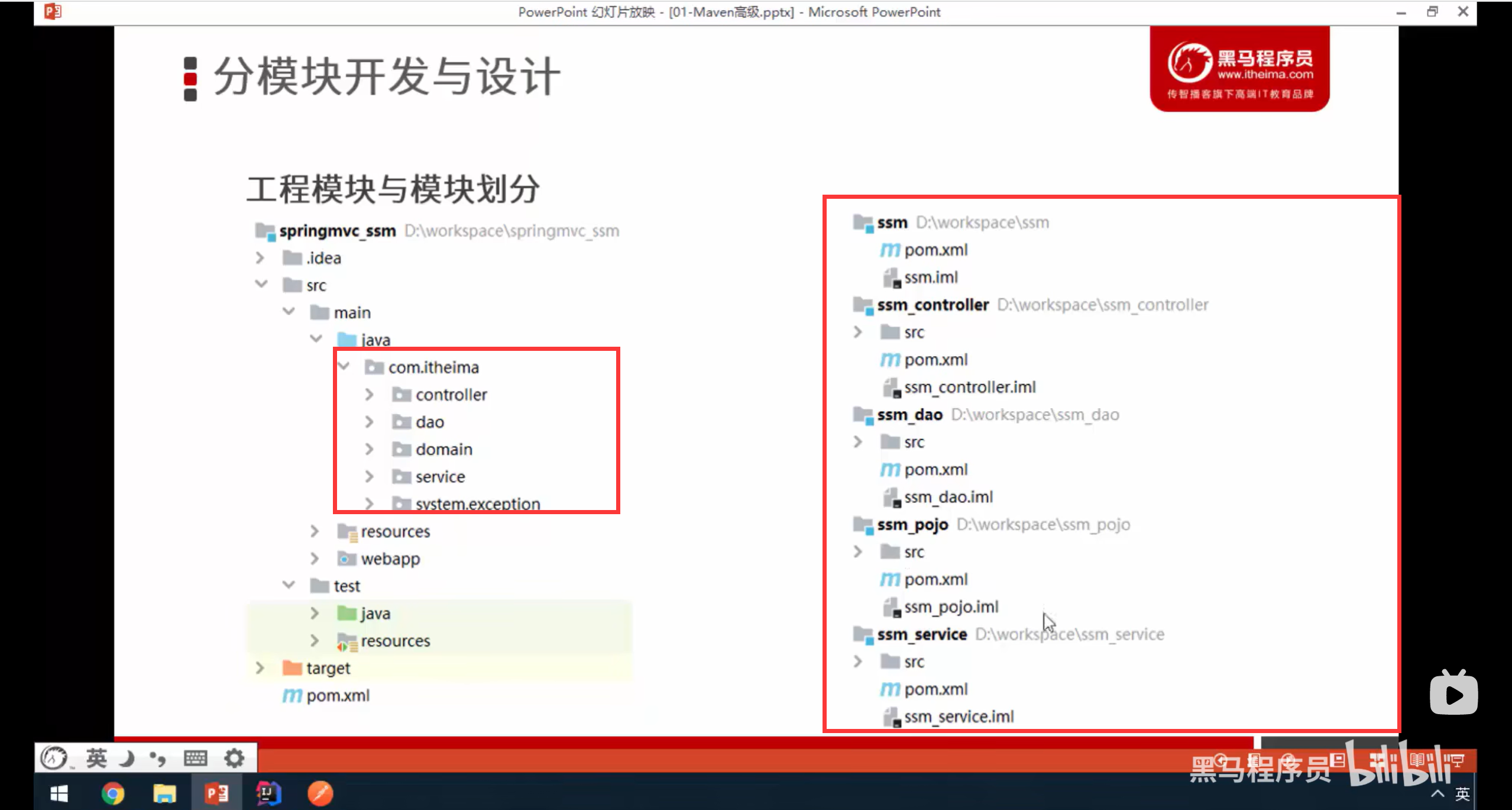The image size is (1512, 810).
Task: Toggle IME English/Chinese mode button
Action: coord(96,758)
